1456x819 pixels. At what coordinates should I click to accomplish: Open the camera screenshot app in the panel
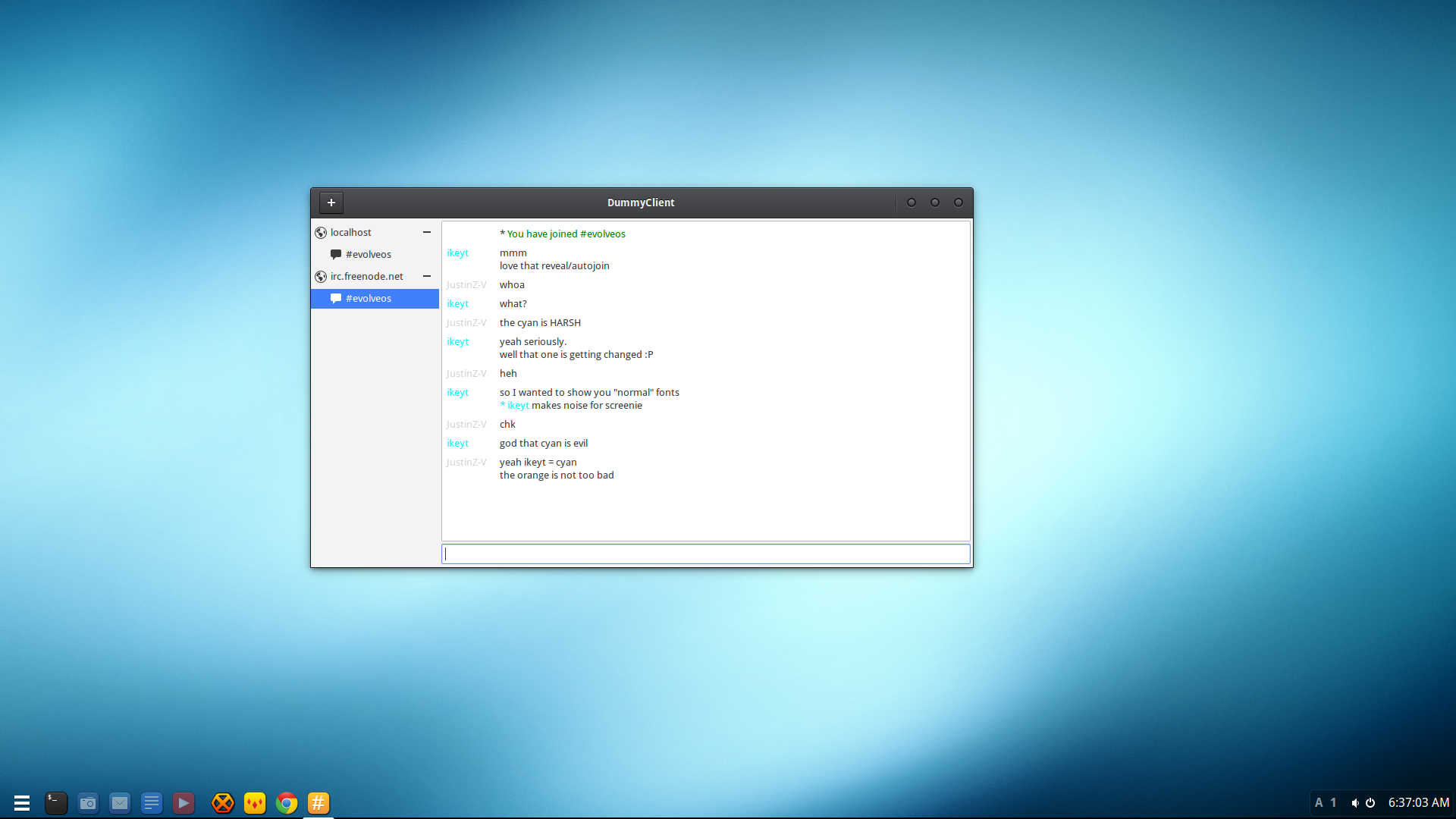pyautogui.click(x=88, y=802)
